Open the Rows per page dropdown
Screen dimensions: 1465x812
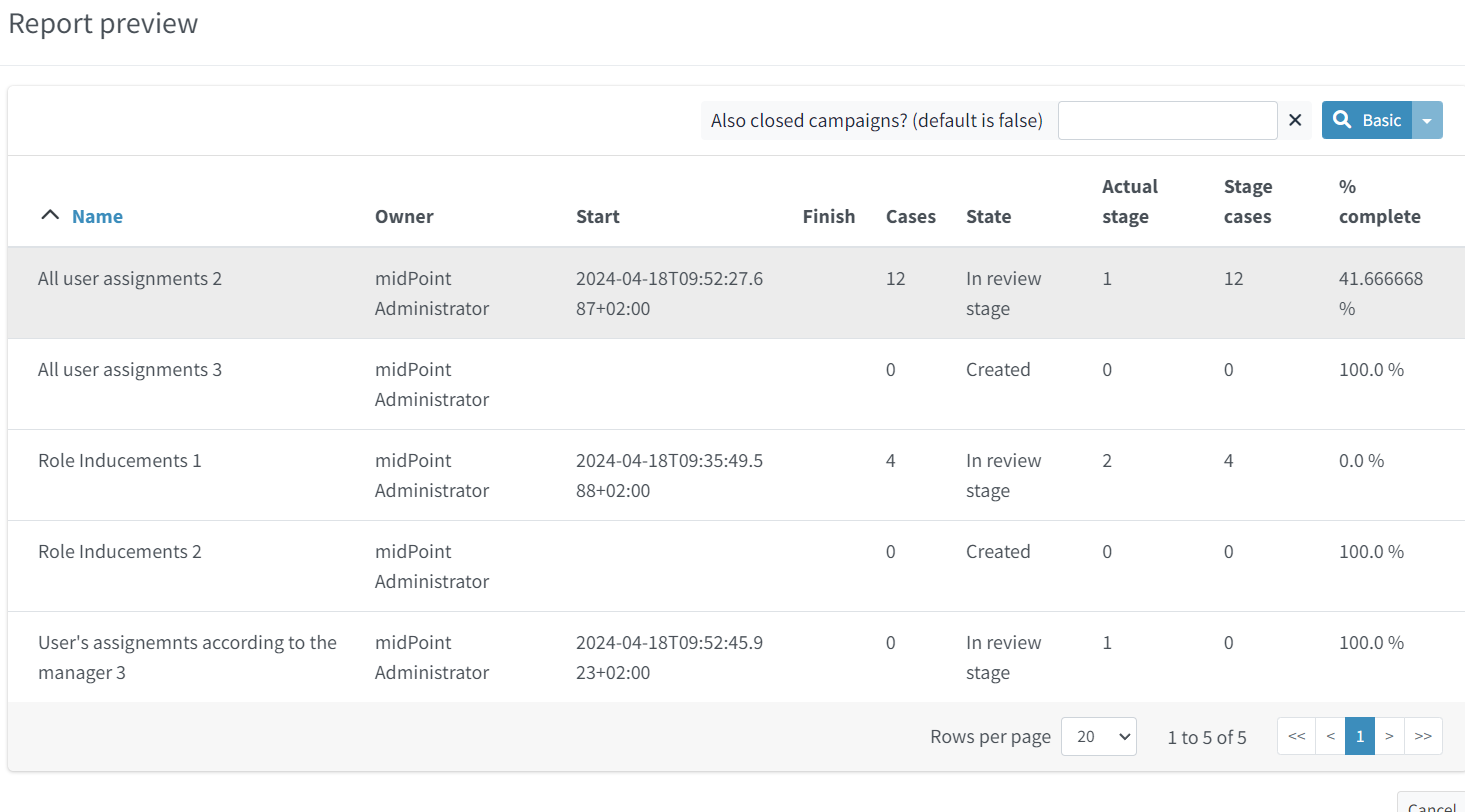pyautogui.click(x=1098, y=736)
